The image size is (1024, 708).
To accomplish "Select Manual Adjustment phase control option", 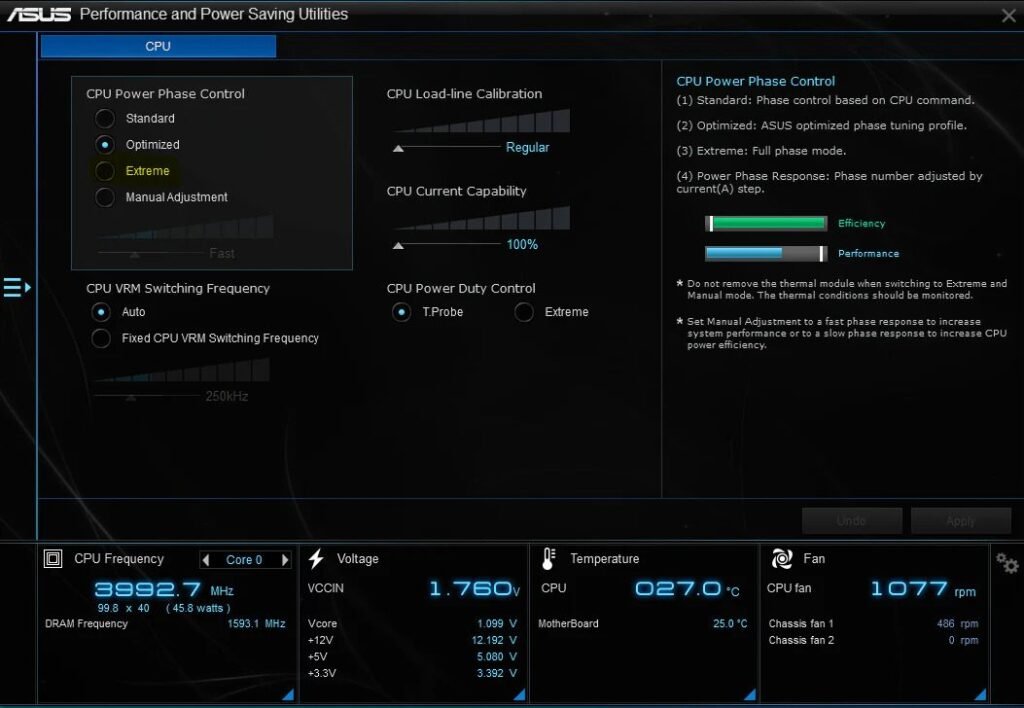I will (104, 197).
